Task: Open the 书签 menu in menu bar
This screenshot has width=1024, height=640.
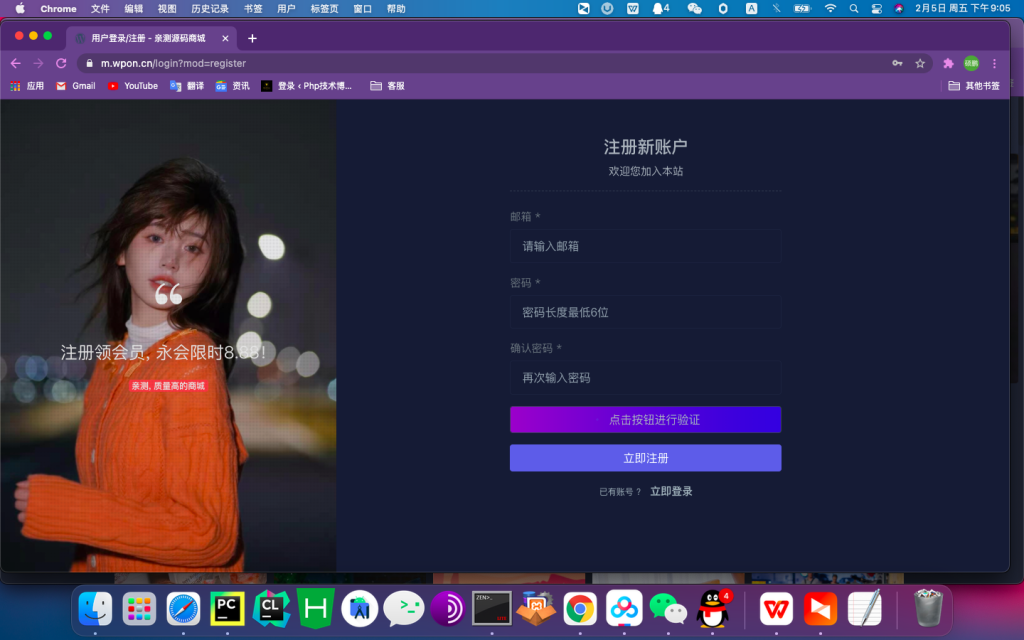Action: click(253, 8)
